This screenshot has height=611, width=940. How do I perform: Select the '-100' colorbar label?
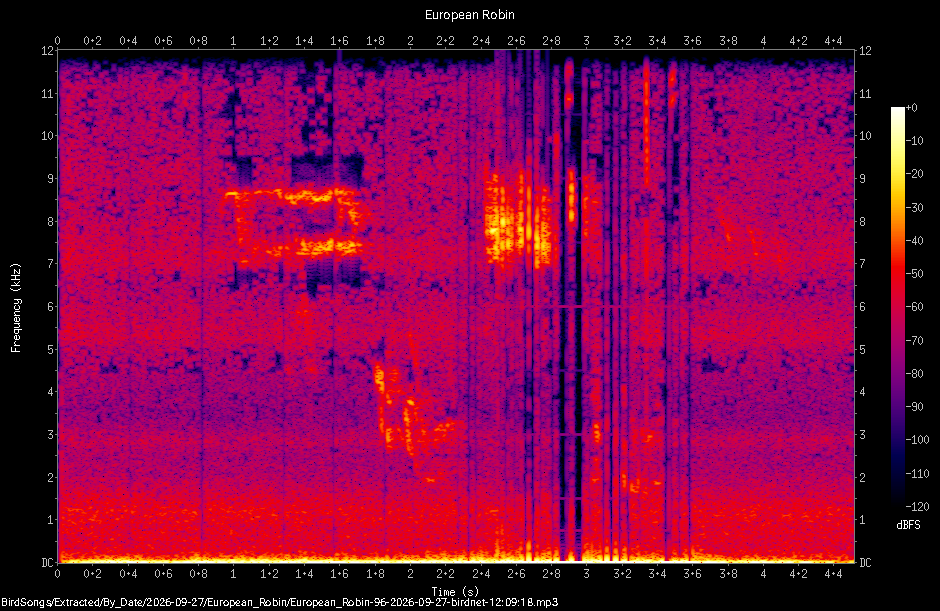point(917,440)
